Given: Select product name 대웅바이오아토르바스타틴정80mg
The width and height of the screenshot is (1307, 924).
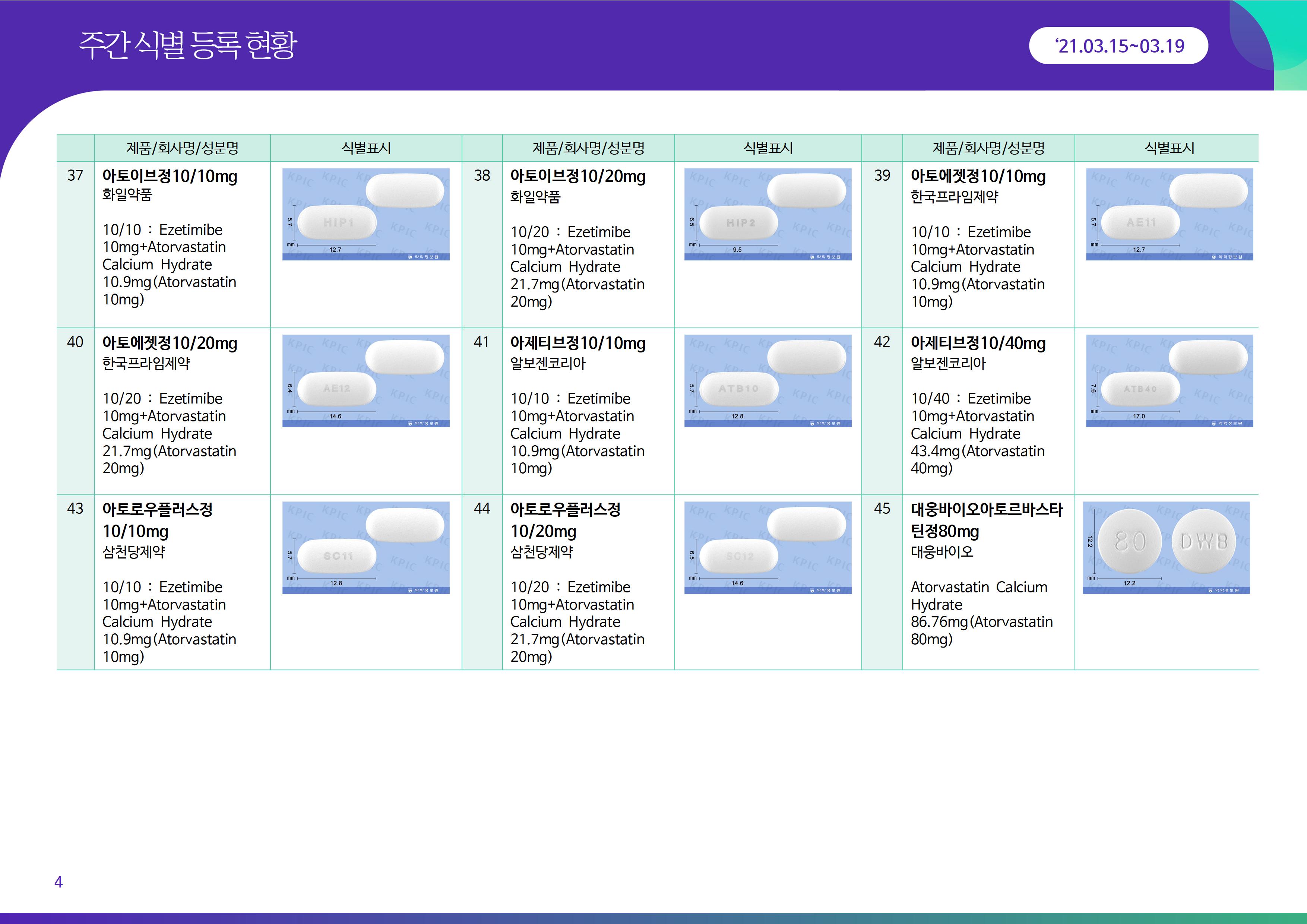Looking at the screenshot, I should [986, 520].
